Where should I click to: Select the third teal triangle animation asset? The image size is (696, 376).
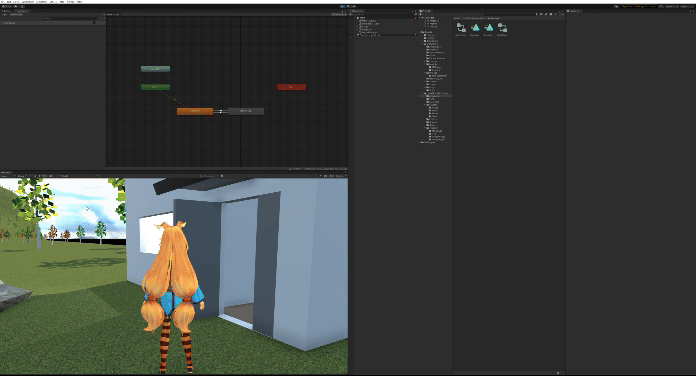(488, 28)
